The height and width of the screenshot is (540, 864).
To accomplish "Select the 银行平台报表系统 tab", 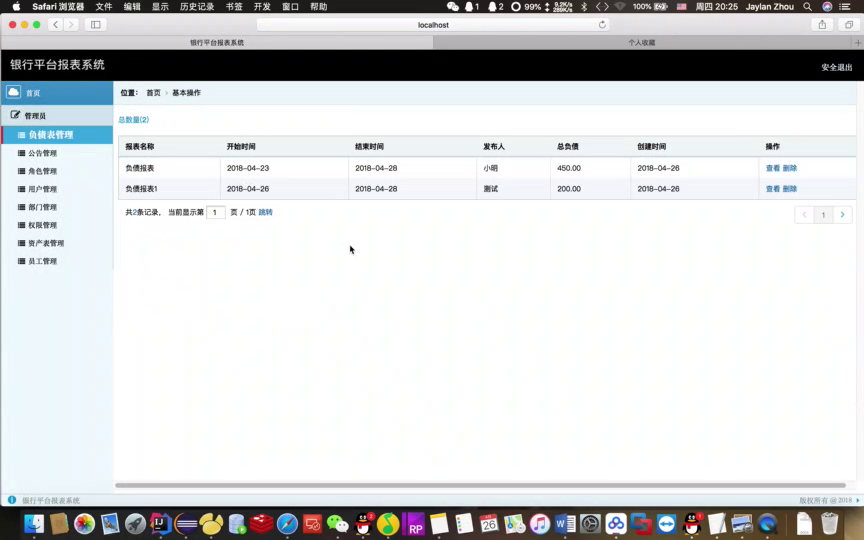I will pyautogui.click(x=217, y=42).
